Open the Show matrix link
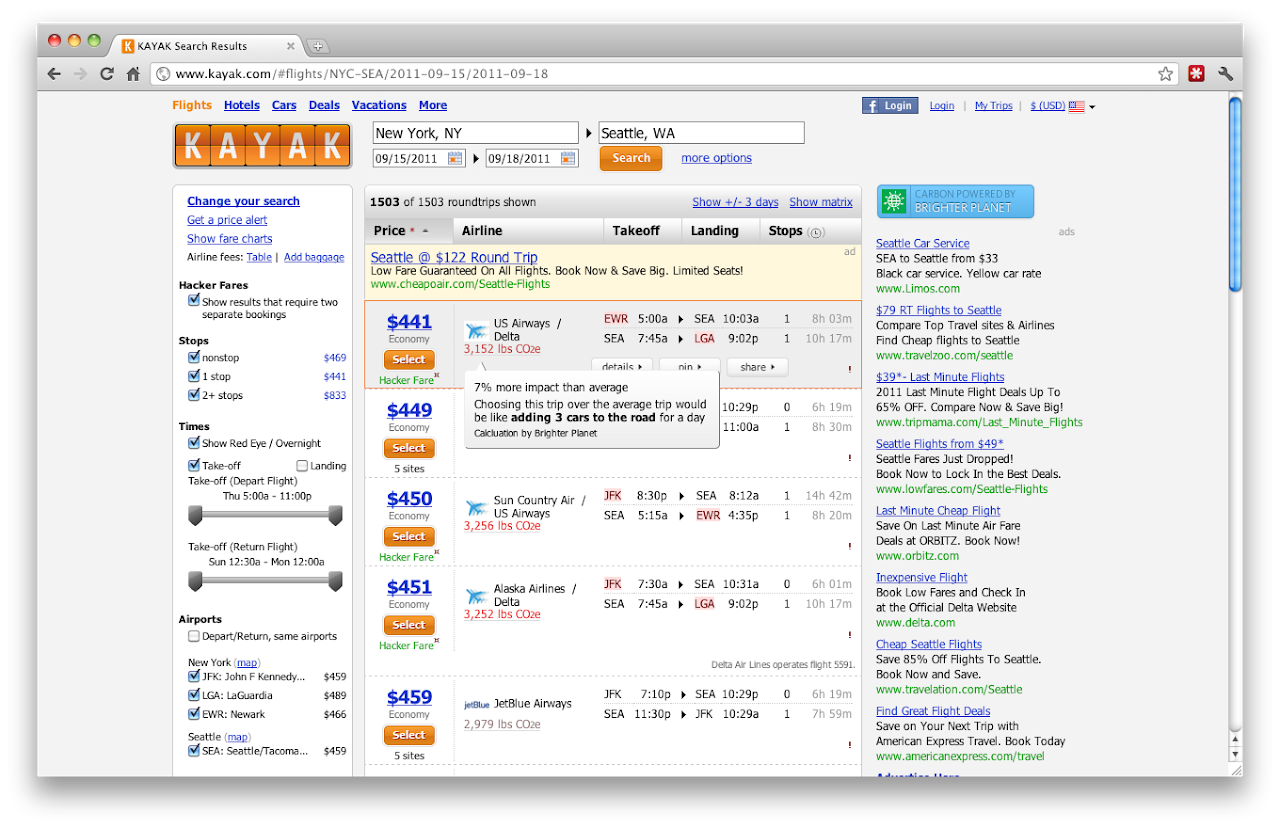 [821, 202]
